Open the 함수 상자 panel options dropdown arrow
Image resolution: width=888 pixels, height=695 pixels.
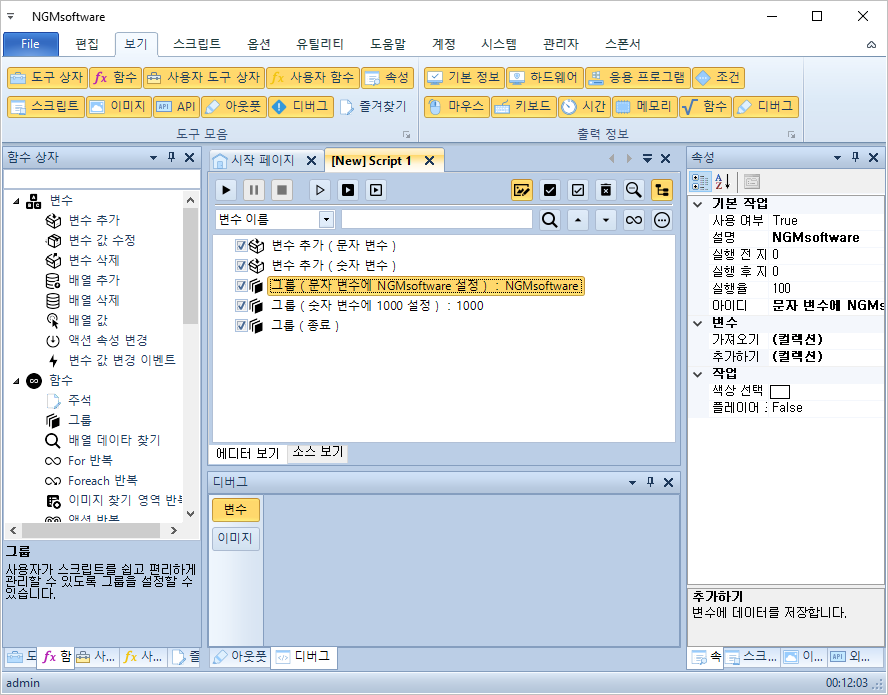point(153,158)
